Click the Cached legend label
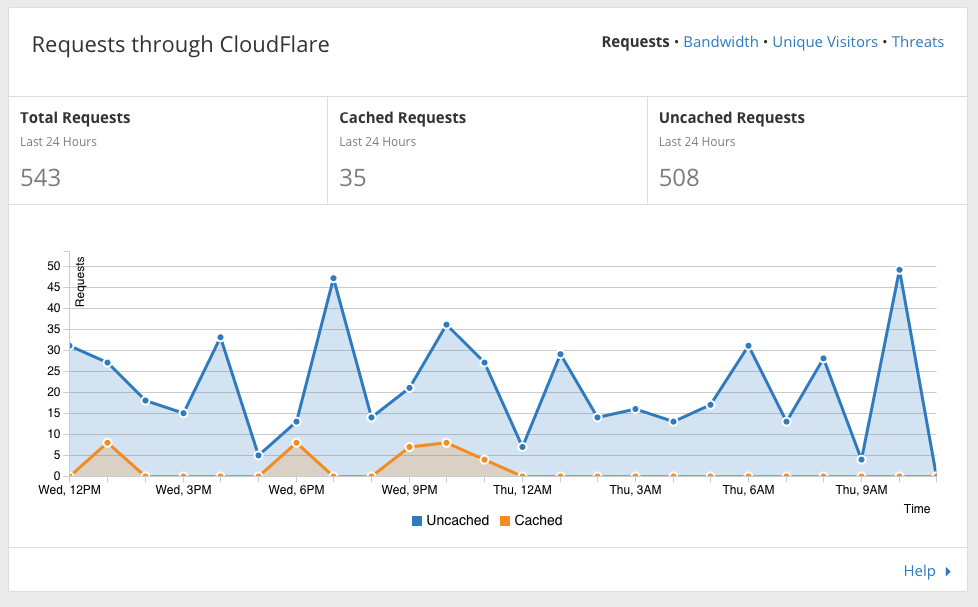978x607 pixels. (x=538, y=520)
